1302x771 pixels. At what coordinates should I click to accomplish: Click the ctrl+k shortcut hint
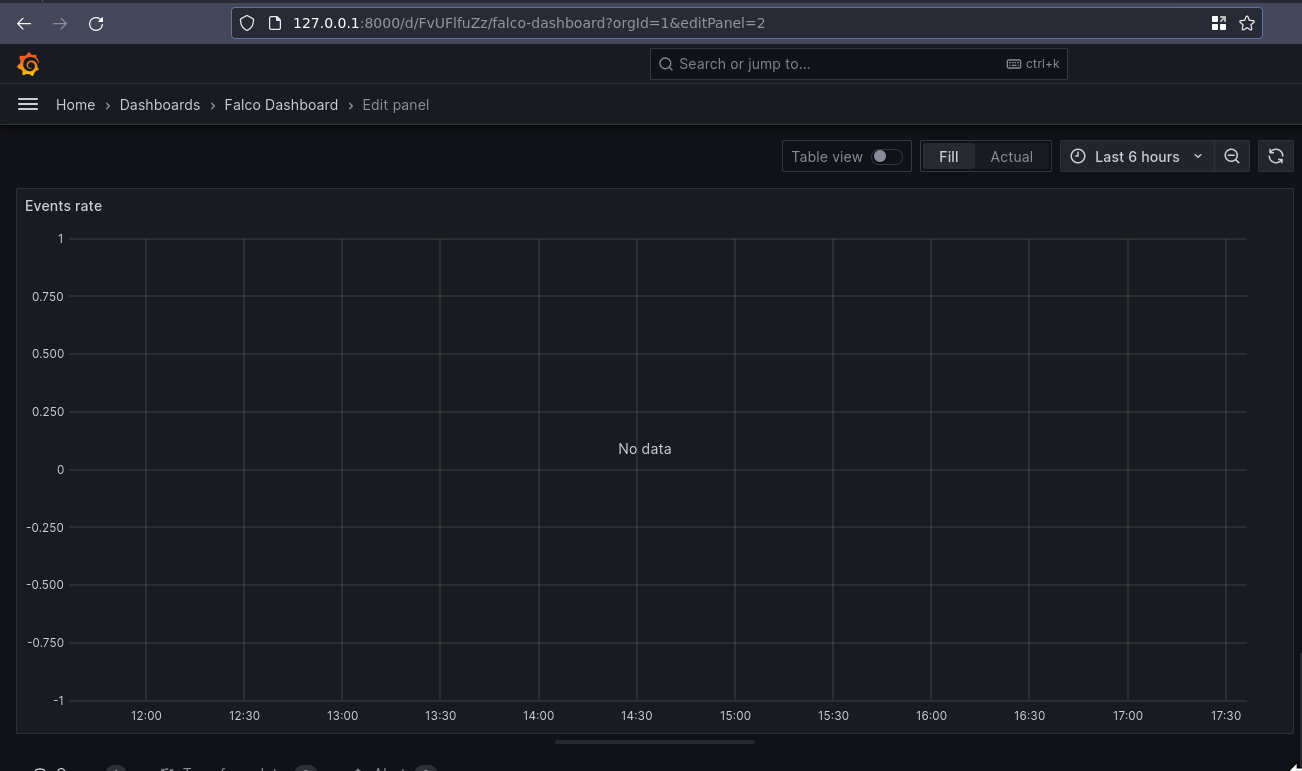[1033, 64]
